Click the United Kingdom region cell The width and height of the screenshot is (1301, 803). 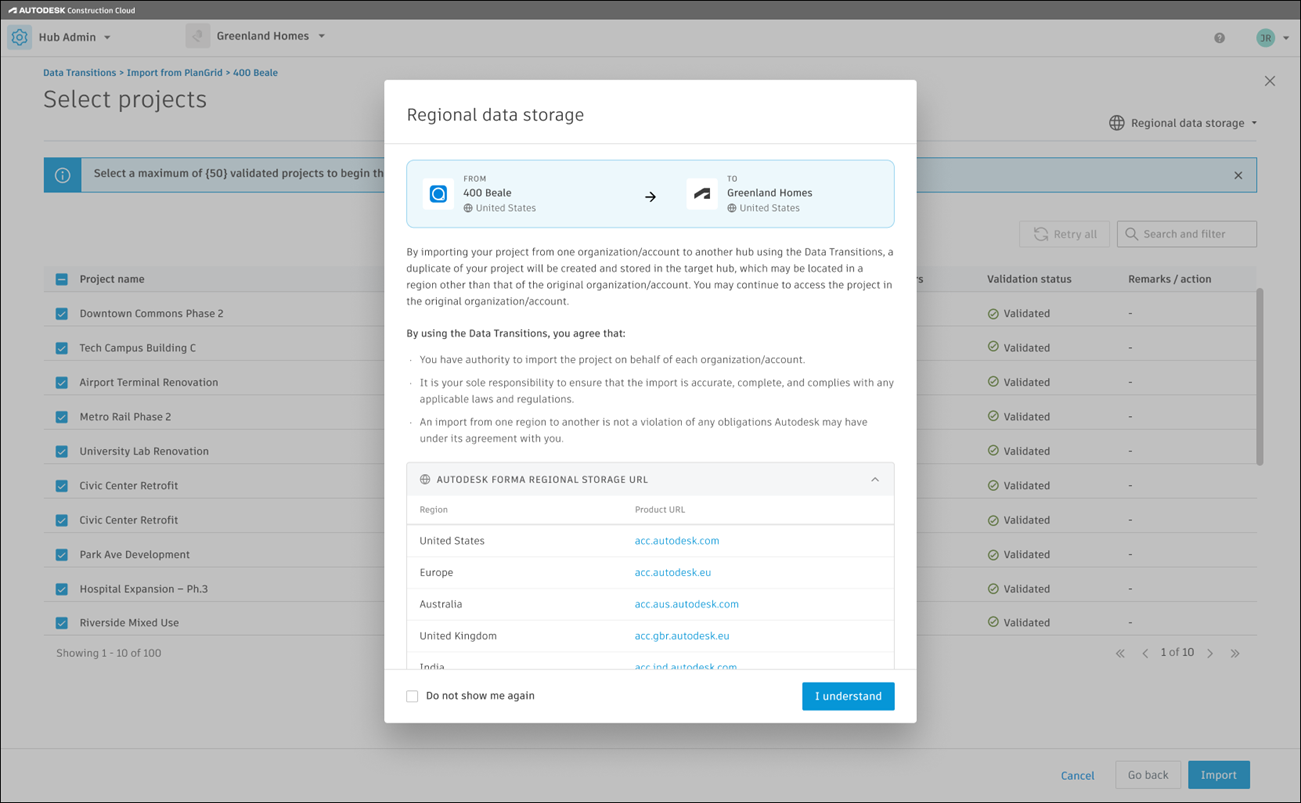(x=458, y=636)
